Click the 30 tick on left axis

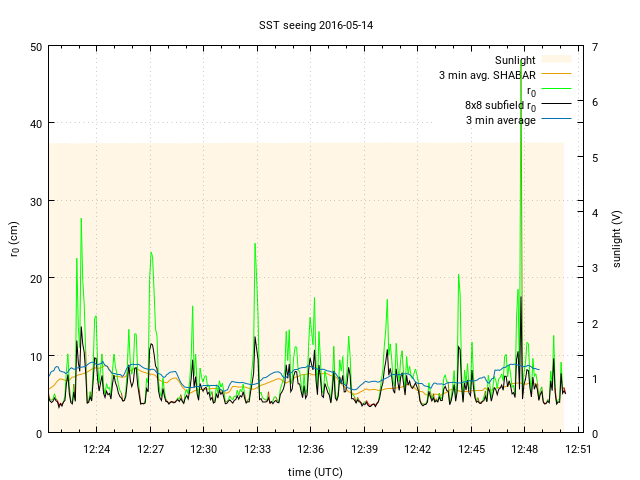pos(36,201)
